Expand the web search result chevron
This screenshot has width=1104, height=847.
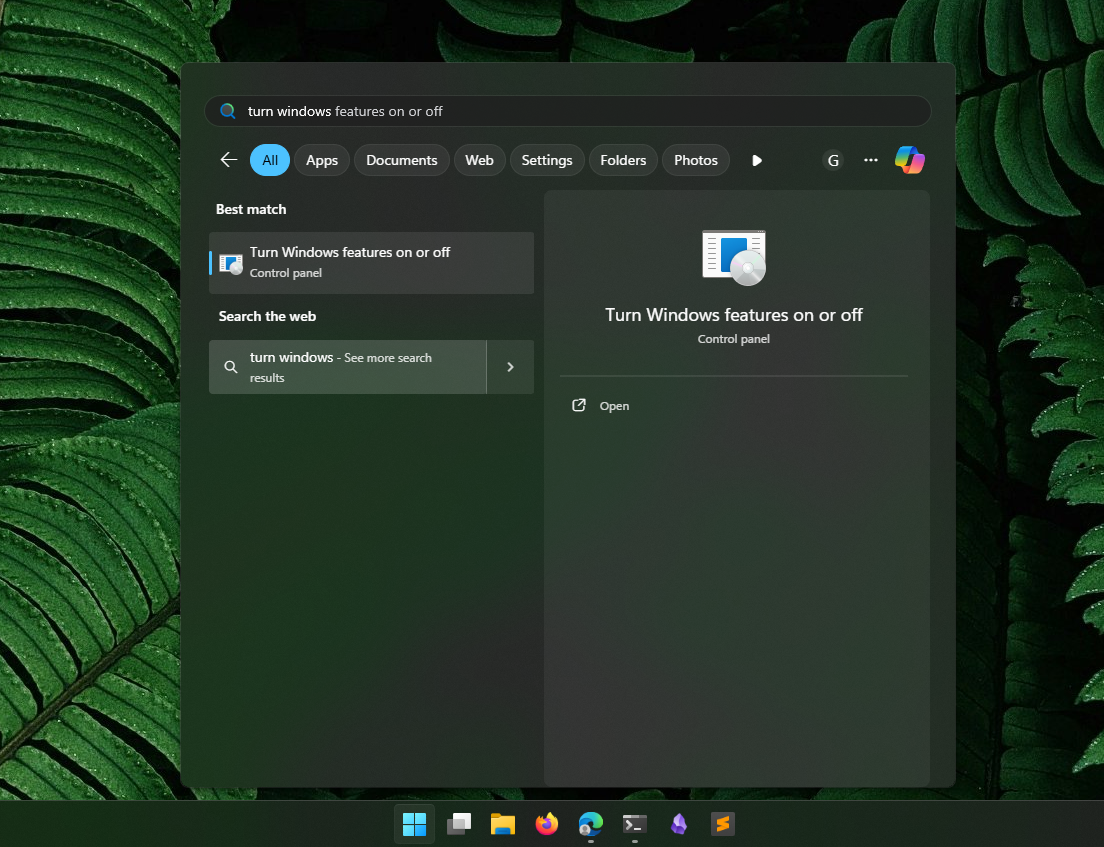[510, 367]
